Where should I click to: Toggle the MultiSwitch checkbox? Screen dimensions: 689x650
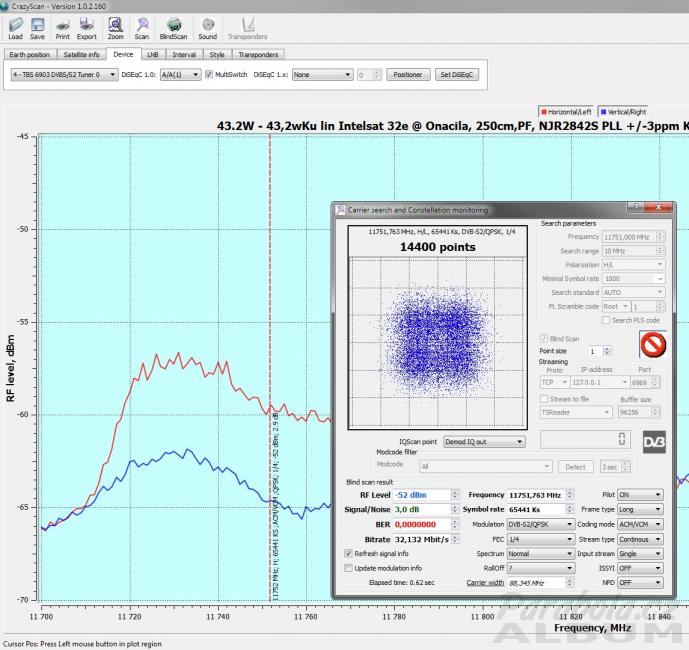[209, 74]
